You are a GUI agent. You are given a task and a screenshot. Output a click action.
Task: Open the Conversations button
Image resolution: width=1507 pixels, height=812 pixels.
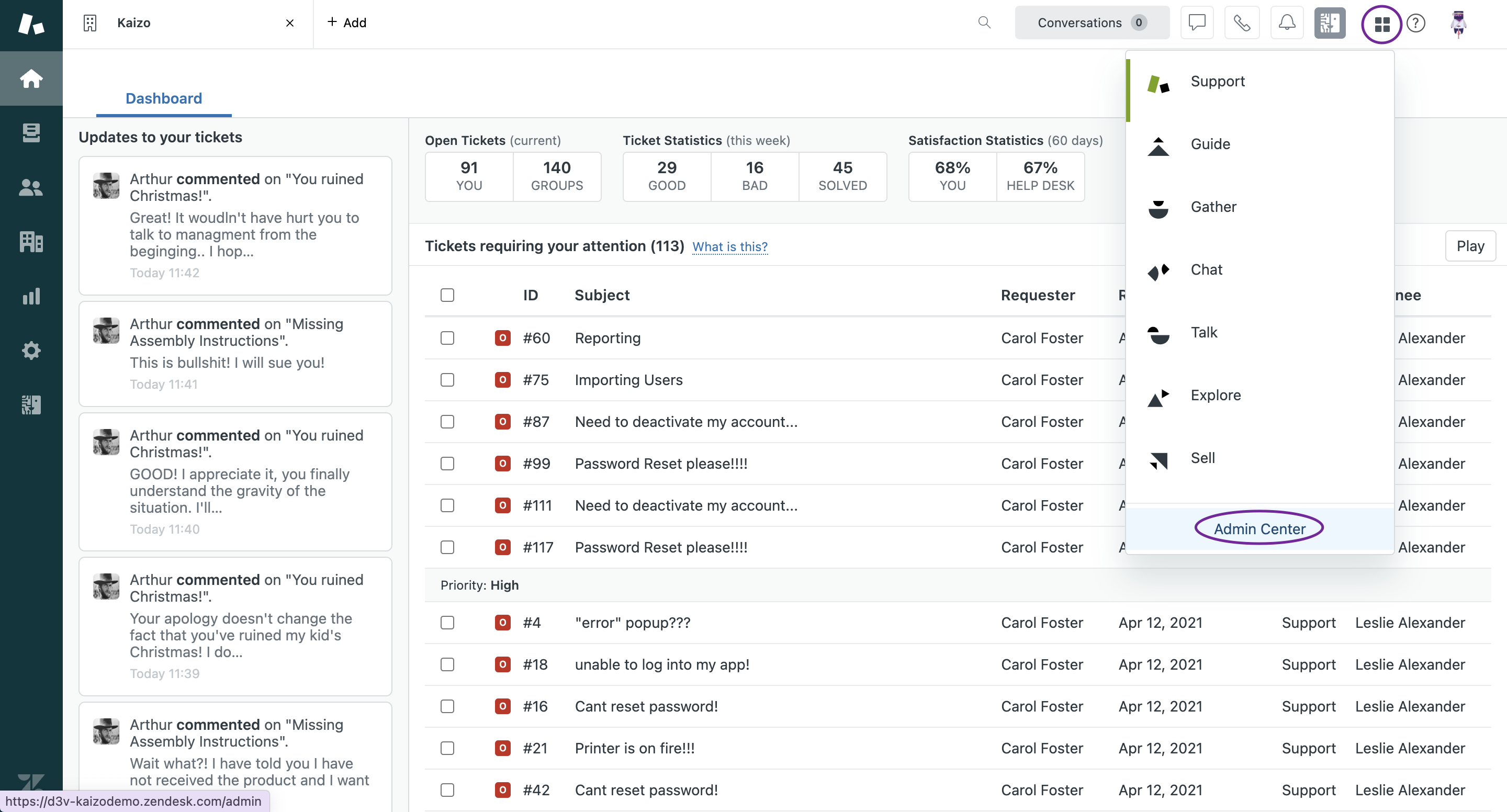[x=1092, y=23]
